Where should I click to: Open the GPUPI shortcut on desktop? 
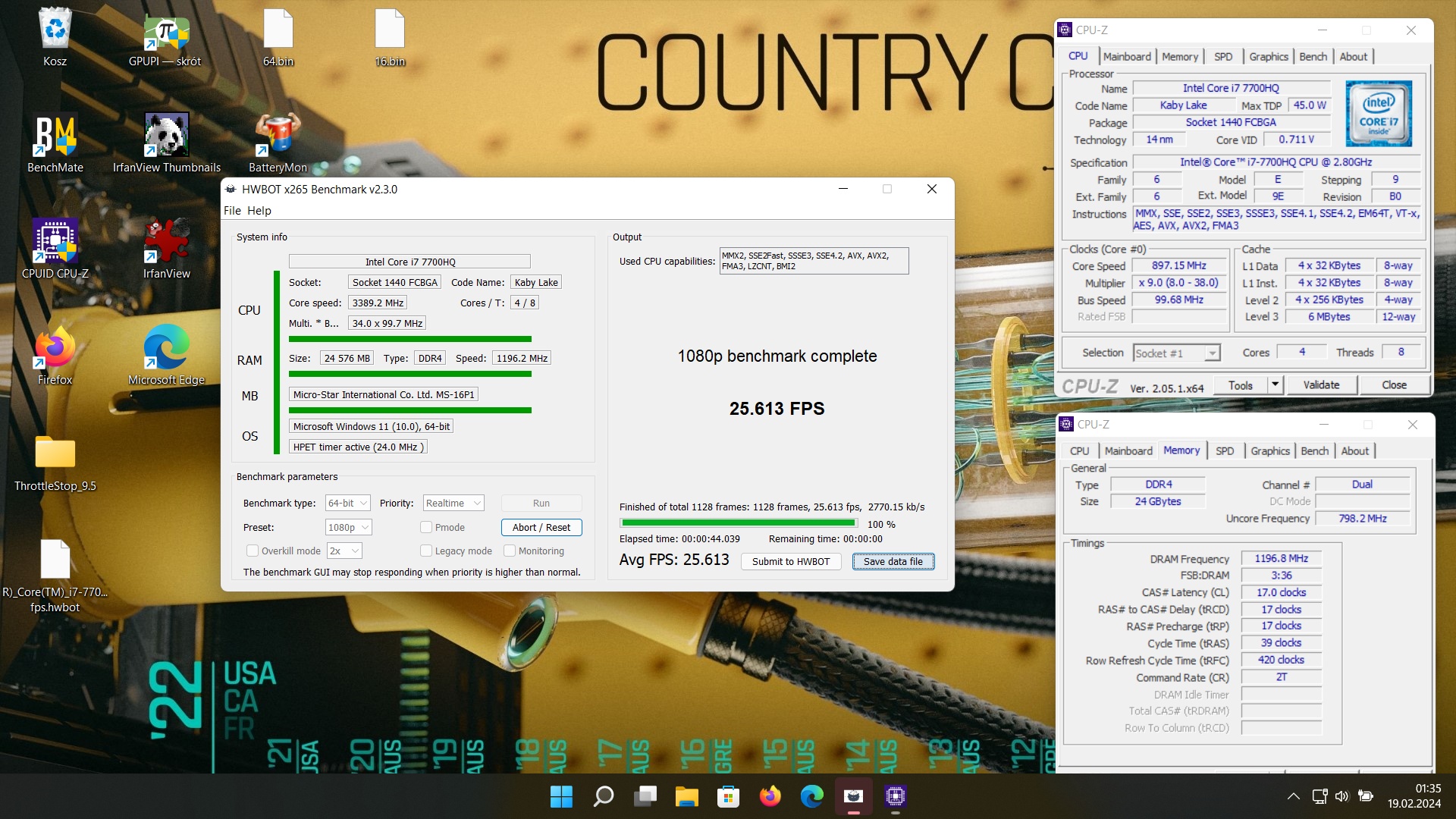(165, 38)
